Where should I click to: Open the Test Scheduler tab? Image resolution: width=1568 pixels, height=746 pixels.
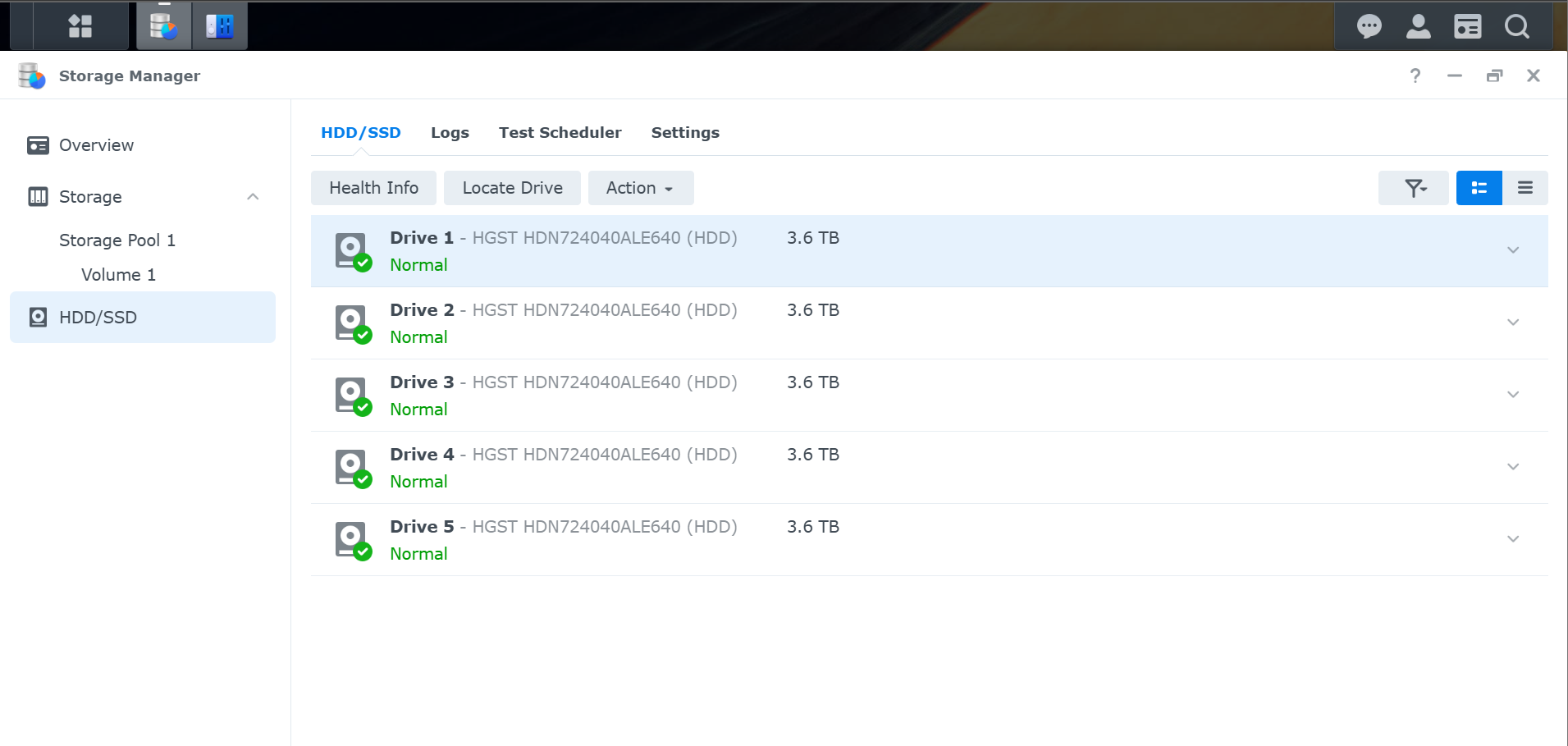pyautogui.click(x=560, y=133)
